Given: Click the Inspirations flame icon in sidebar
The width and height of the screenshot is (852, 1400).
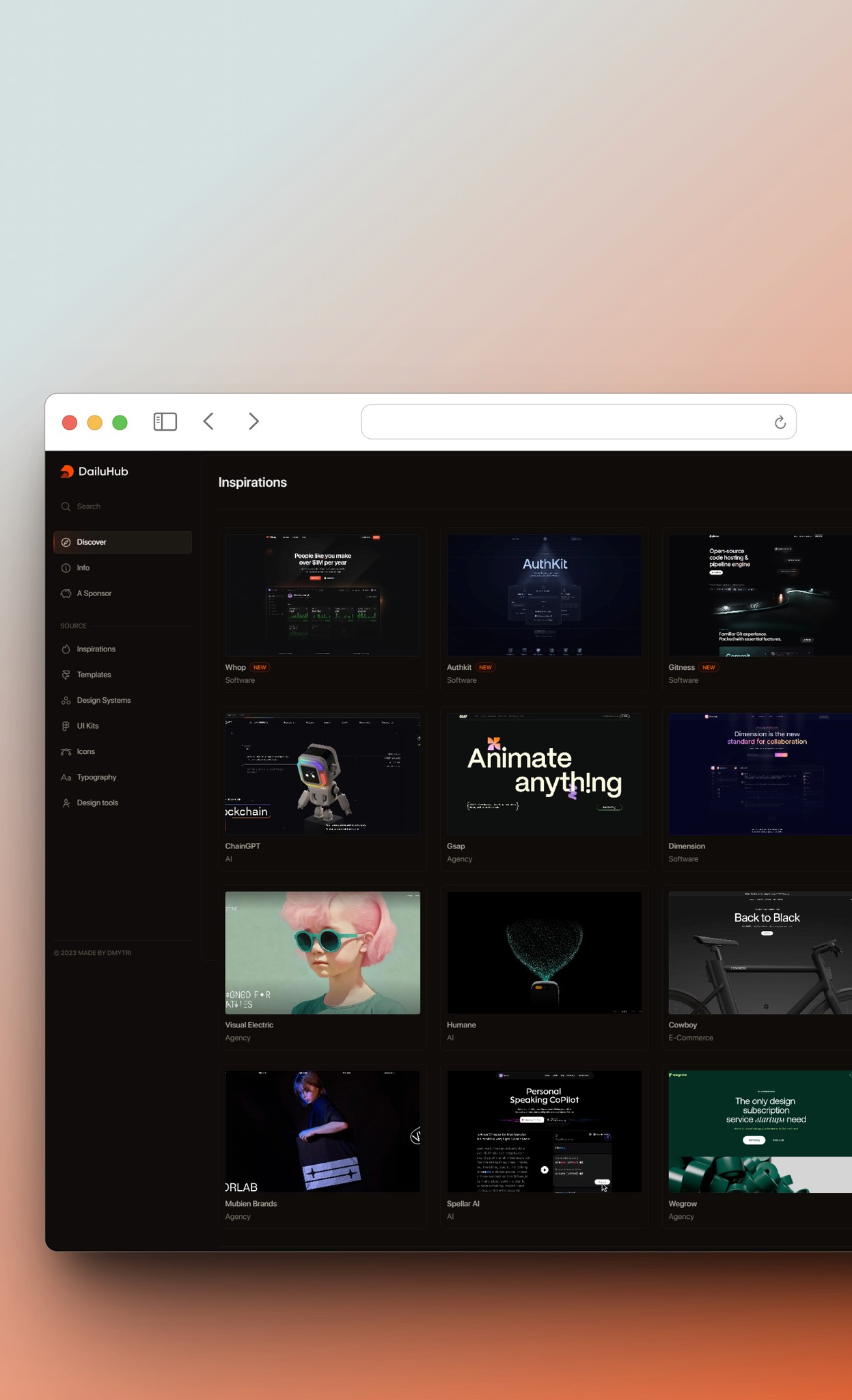Looking at the screenshot, I should tap(66, 649).
